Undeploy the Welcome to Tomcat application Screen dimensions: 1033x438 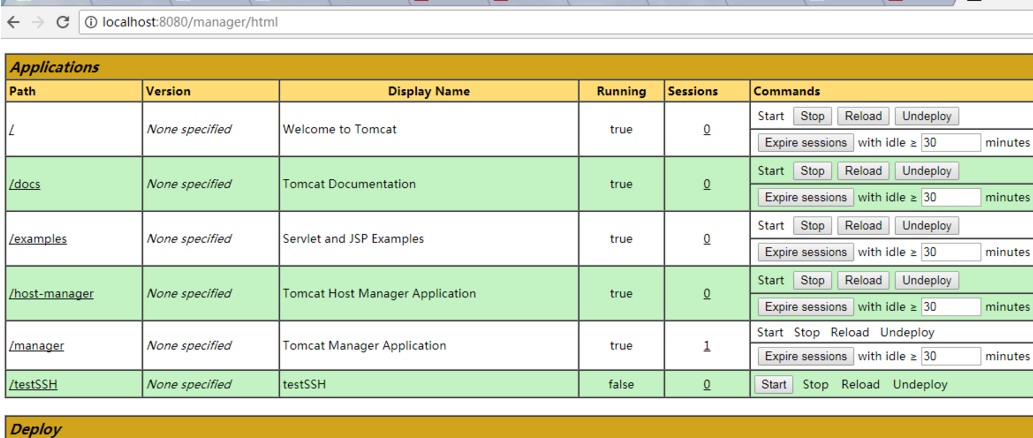pos(927,116)
